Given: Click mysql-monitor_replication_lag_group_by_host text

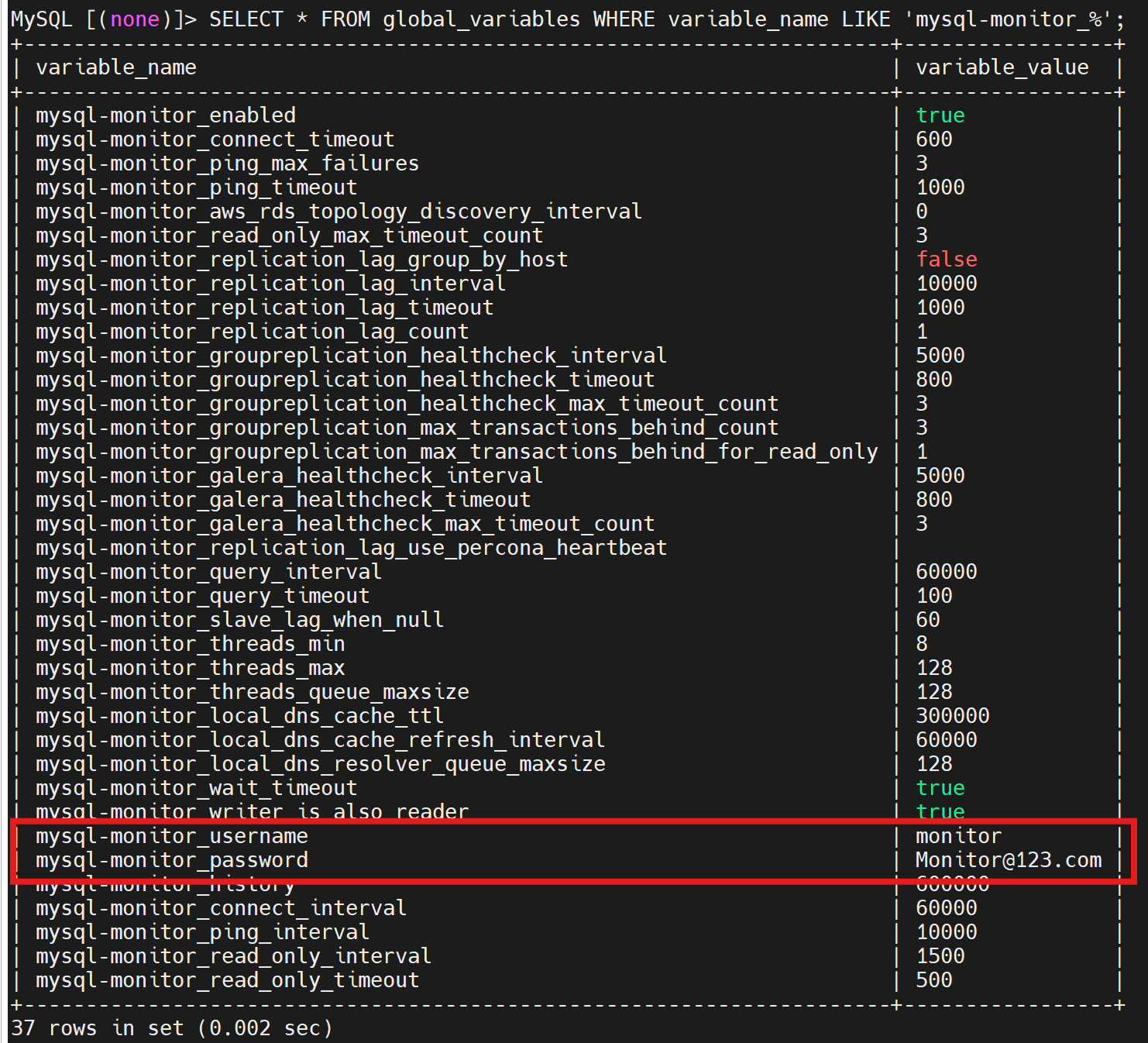Looking at the screenshot, I should 302,260.
